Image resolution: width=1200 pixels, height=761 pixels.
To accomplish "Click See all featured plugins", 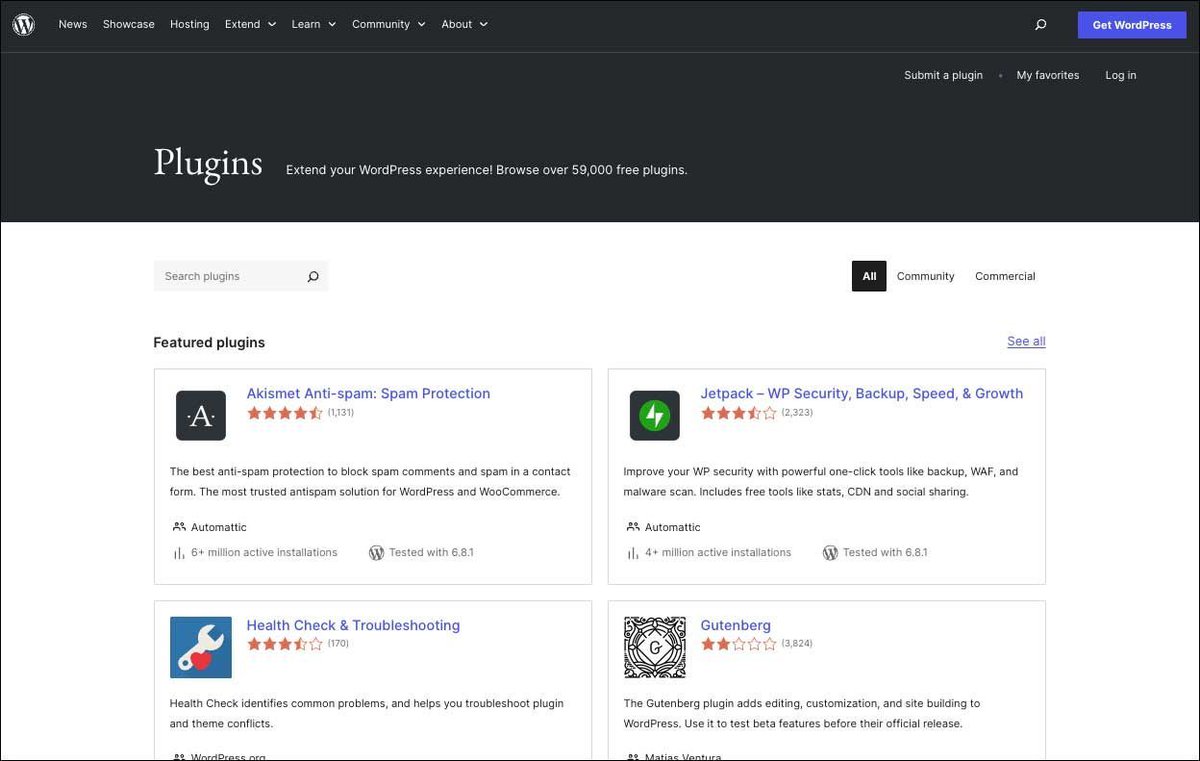I will (x=1026, y=342).
